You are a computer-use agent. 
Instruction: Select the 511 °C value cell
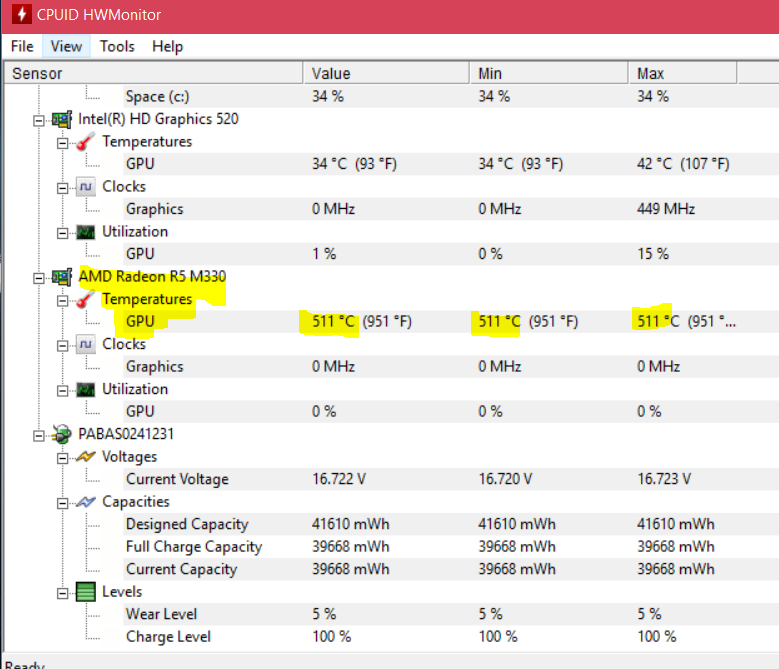362,321
